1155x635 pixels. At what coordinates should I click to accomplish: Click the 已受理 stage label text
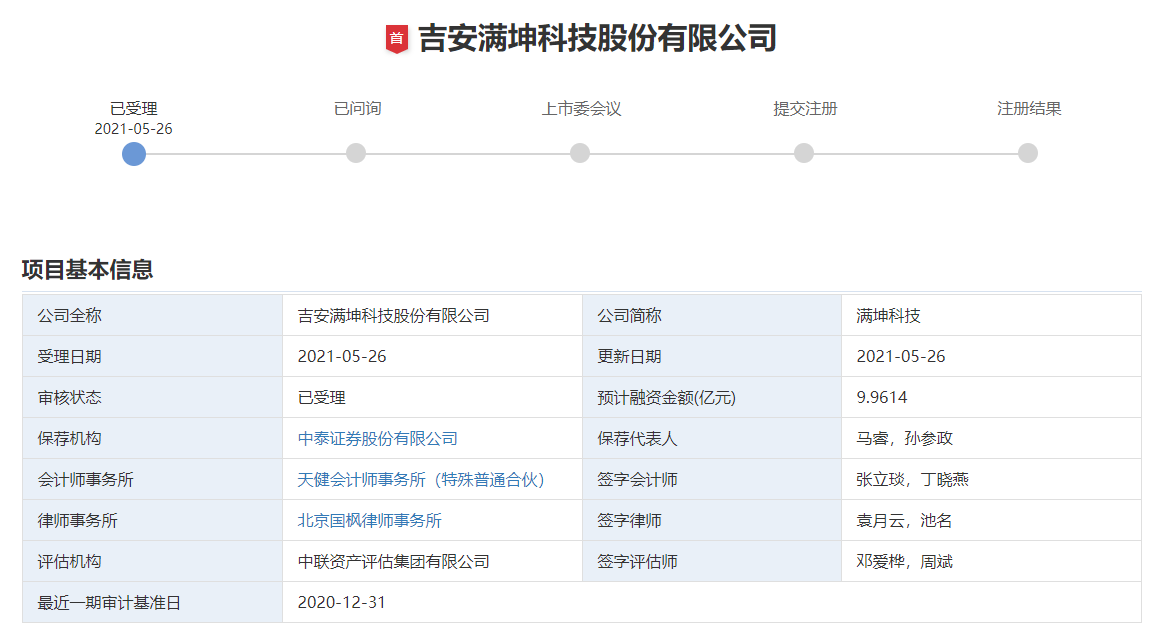pyautogui.click(x=133, y=109)
